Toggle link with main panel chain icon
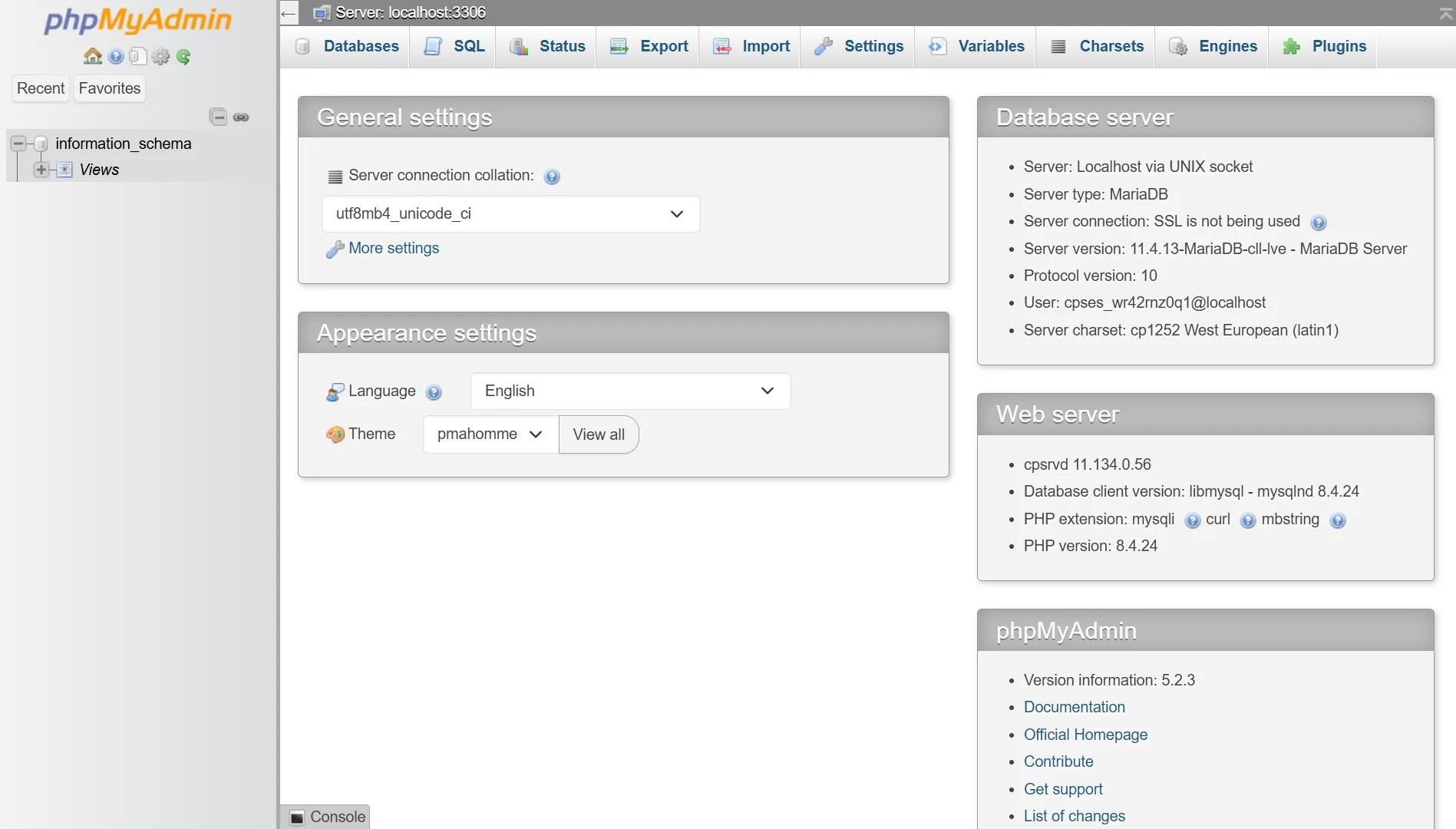This screenshot has height=829, width=1456. pos(241,117)
